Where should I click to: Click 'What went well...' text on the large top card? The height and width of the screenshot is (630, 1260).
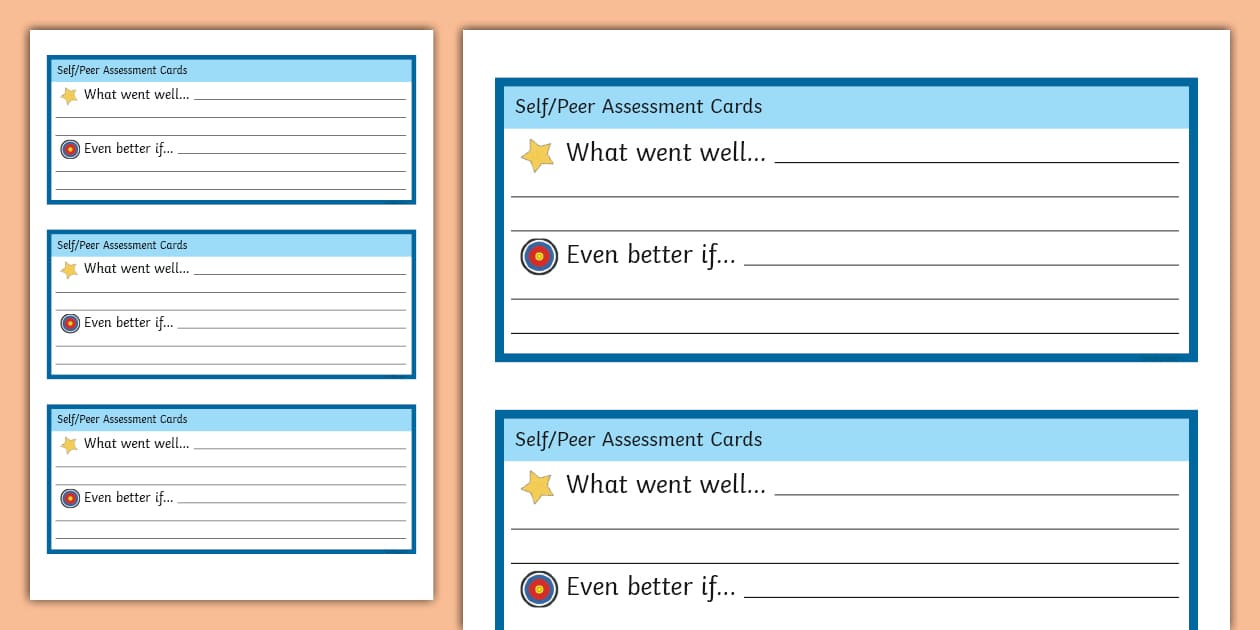[665, 153]
